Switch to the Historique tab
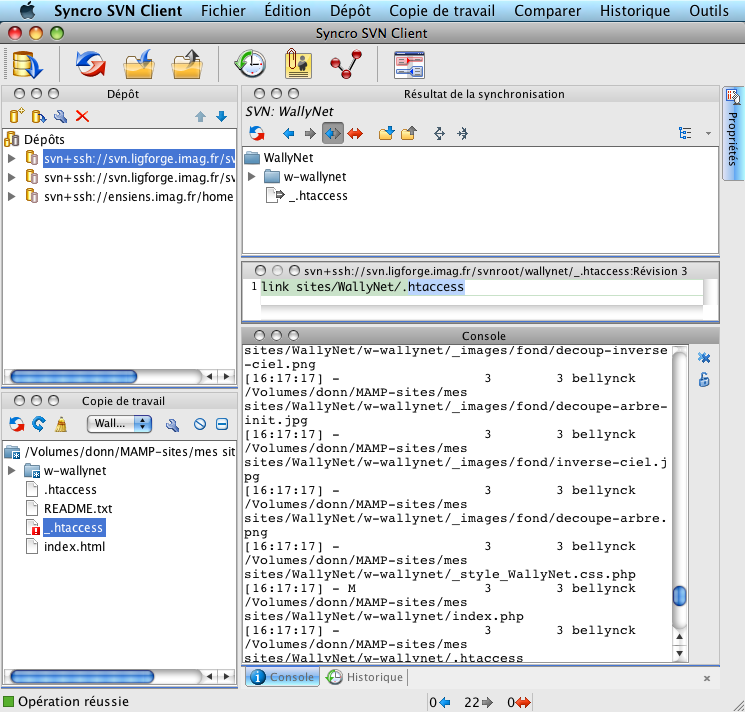745x712 pixels. 365,677
